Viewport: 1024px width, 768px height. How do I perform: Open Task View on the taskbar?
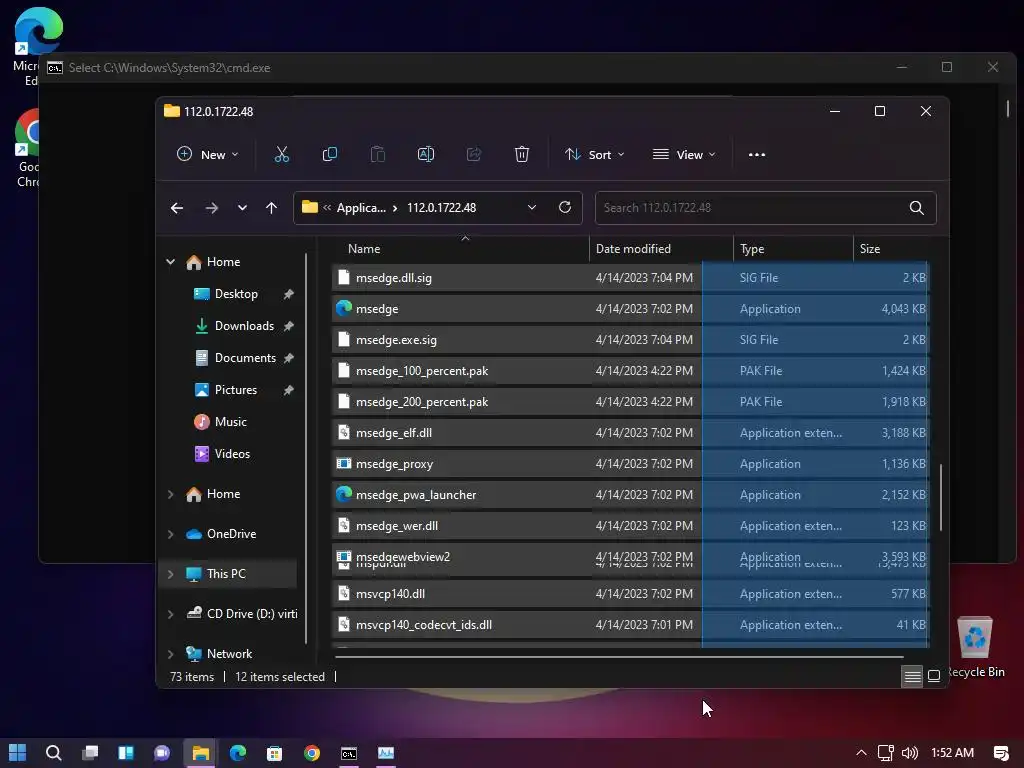[90, 753]
